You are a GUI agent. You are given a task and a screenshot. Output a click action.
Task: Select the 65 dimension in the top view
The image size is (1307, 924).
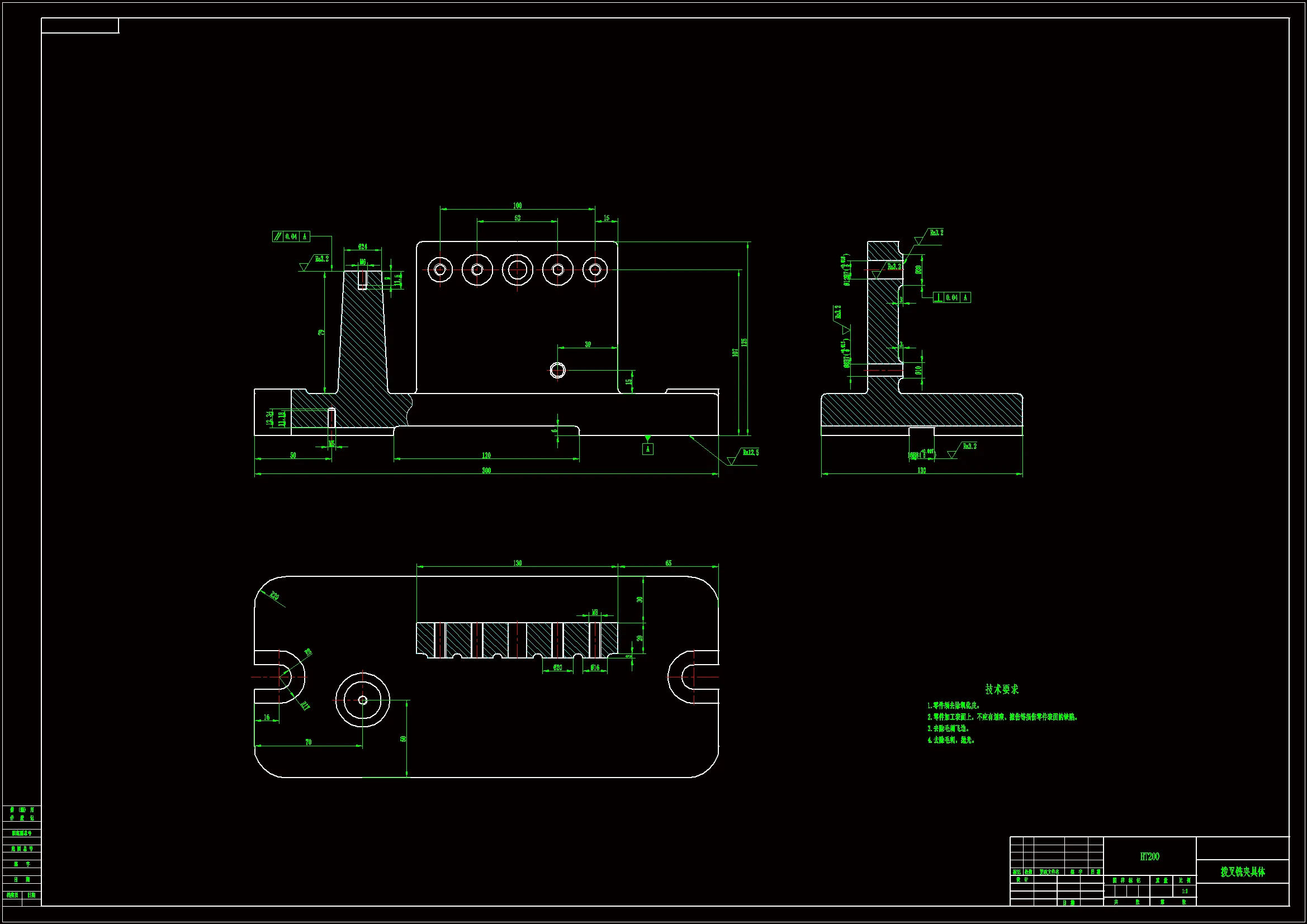[668, 563]
